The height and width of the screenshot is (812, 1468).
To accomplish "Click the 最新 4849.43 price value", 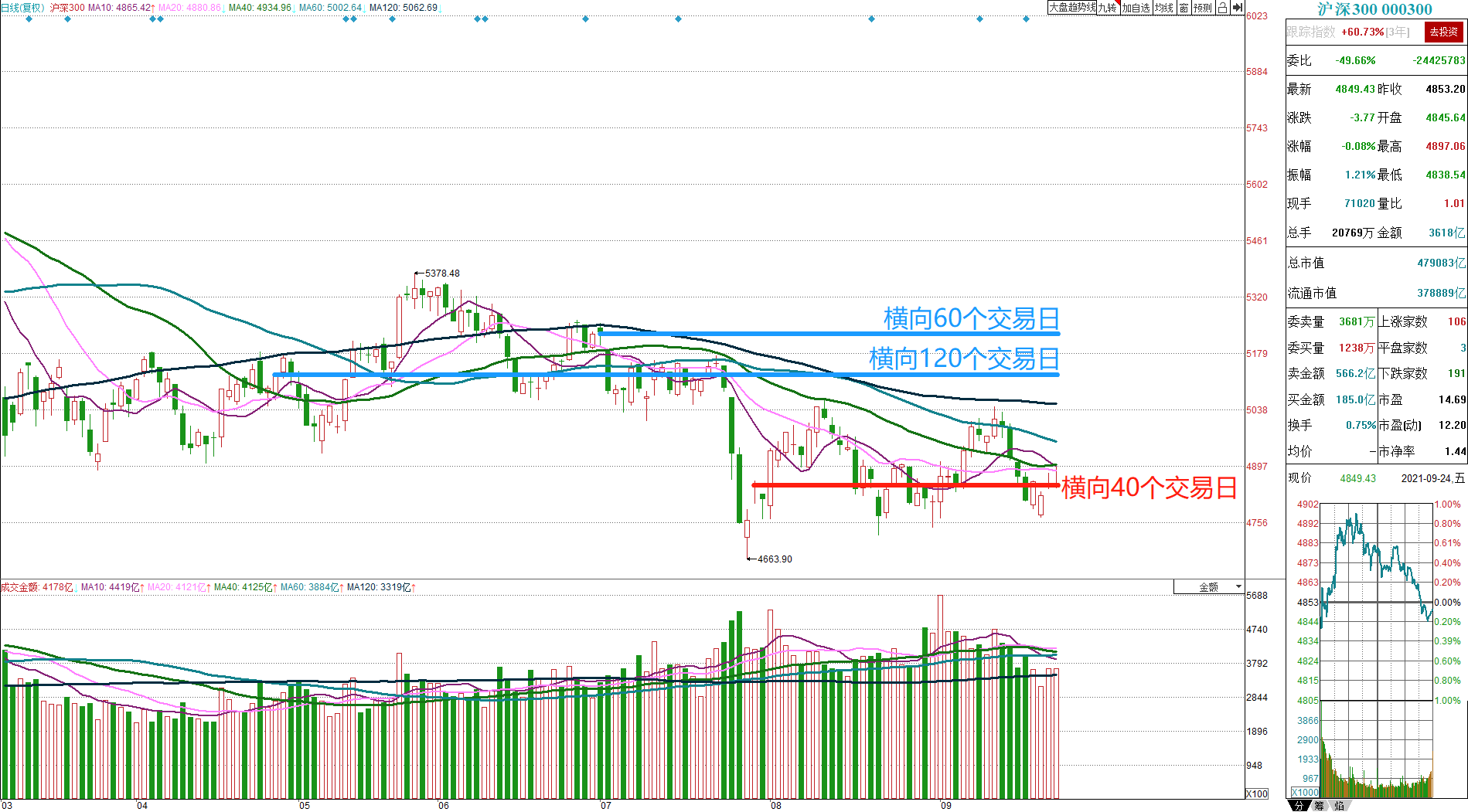I will click(1355, 89).
